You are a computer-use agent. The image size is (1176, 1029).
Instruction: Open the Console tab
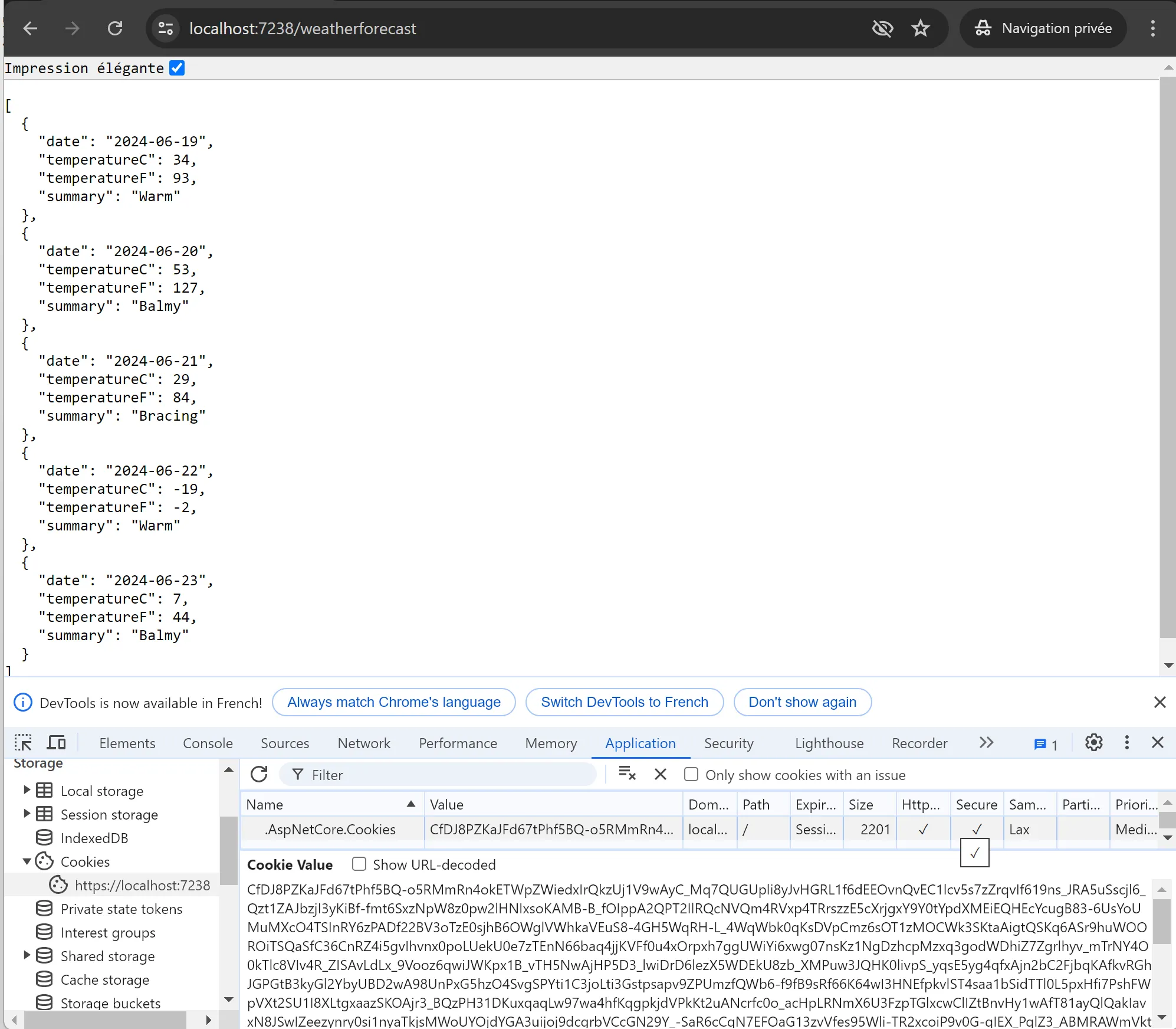(x=208, y=743)
